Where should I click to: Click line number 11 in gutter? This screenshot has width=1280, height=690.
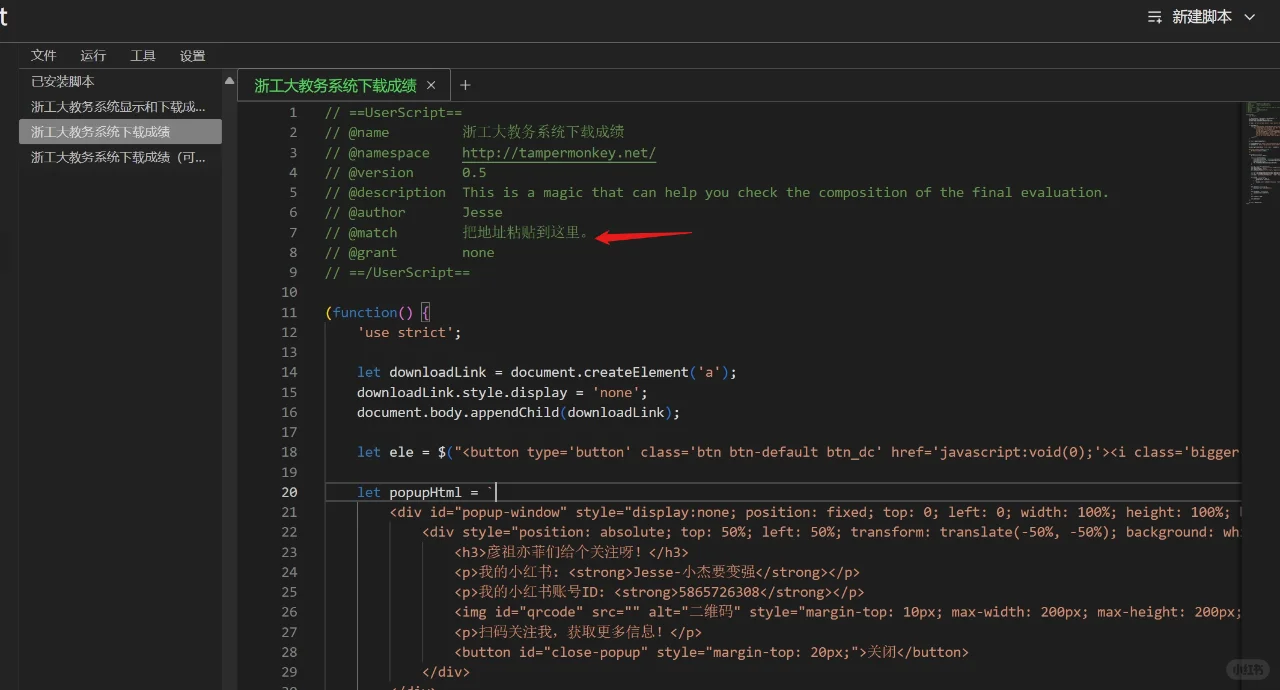[x=289, y=312]
